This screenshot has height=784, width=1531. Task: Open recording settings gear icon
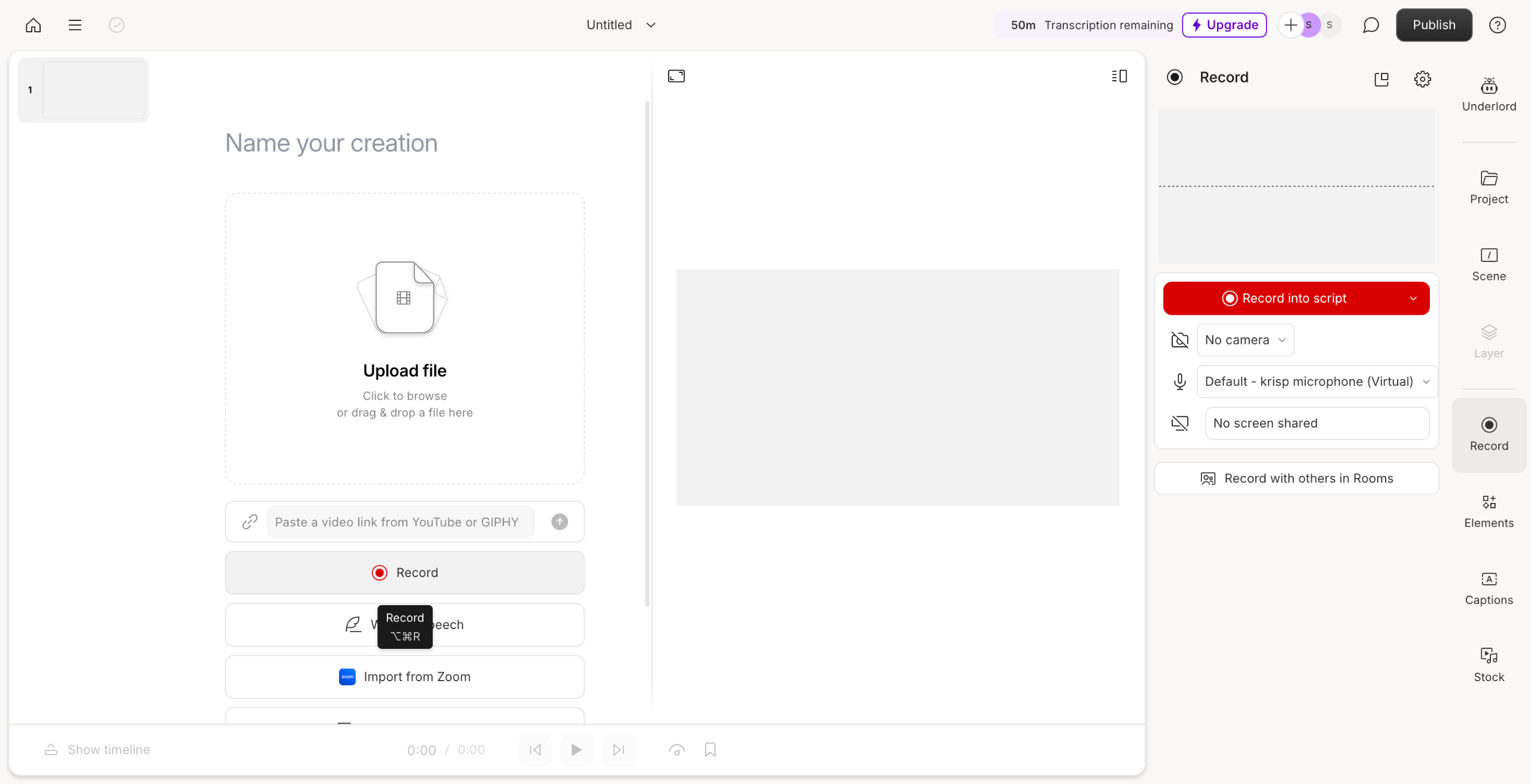pyautogui.click(x=1422, y=79)
